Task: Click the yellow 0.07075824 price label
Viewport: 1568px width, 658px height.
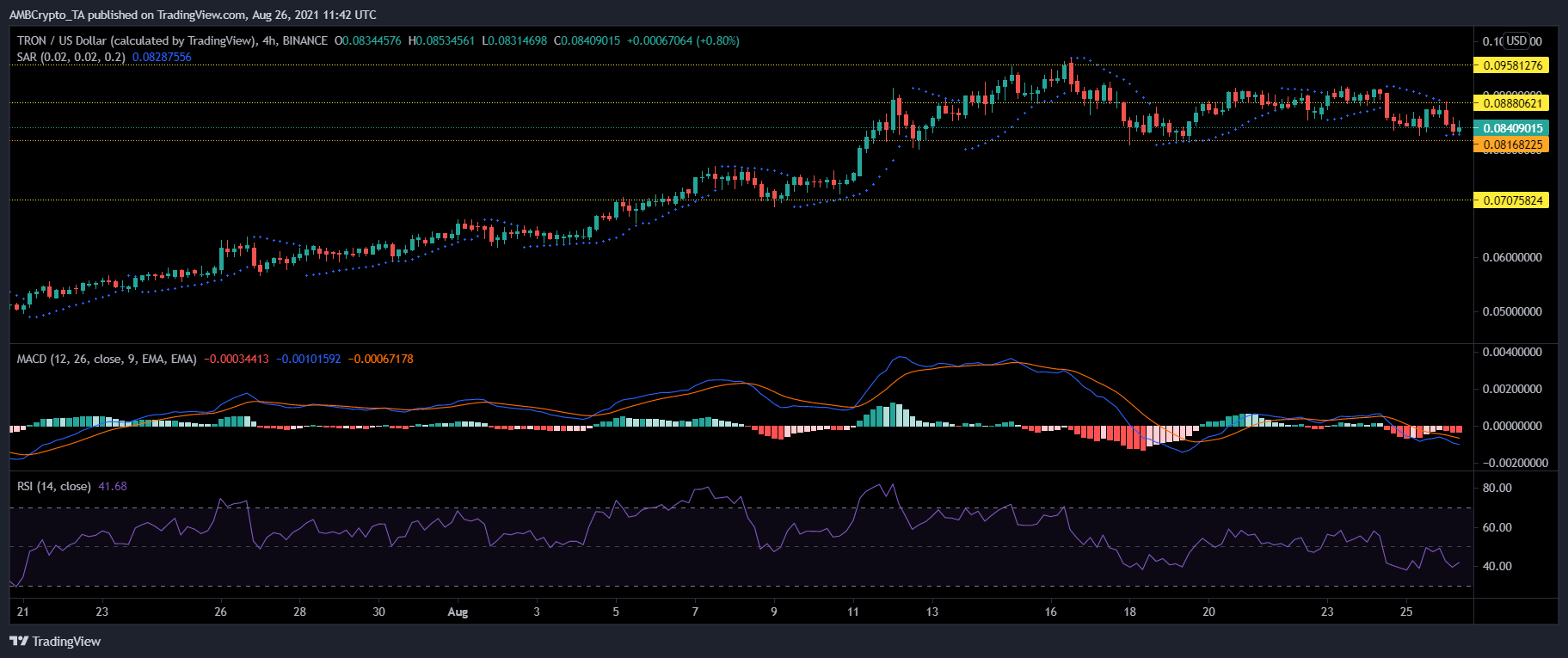Action: (x=1513, y=200)
